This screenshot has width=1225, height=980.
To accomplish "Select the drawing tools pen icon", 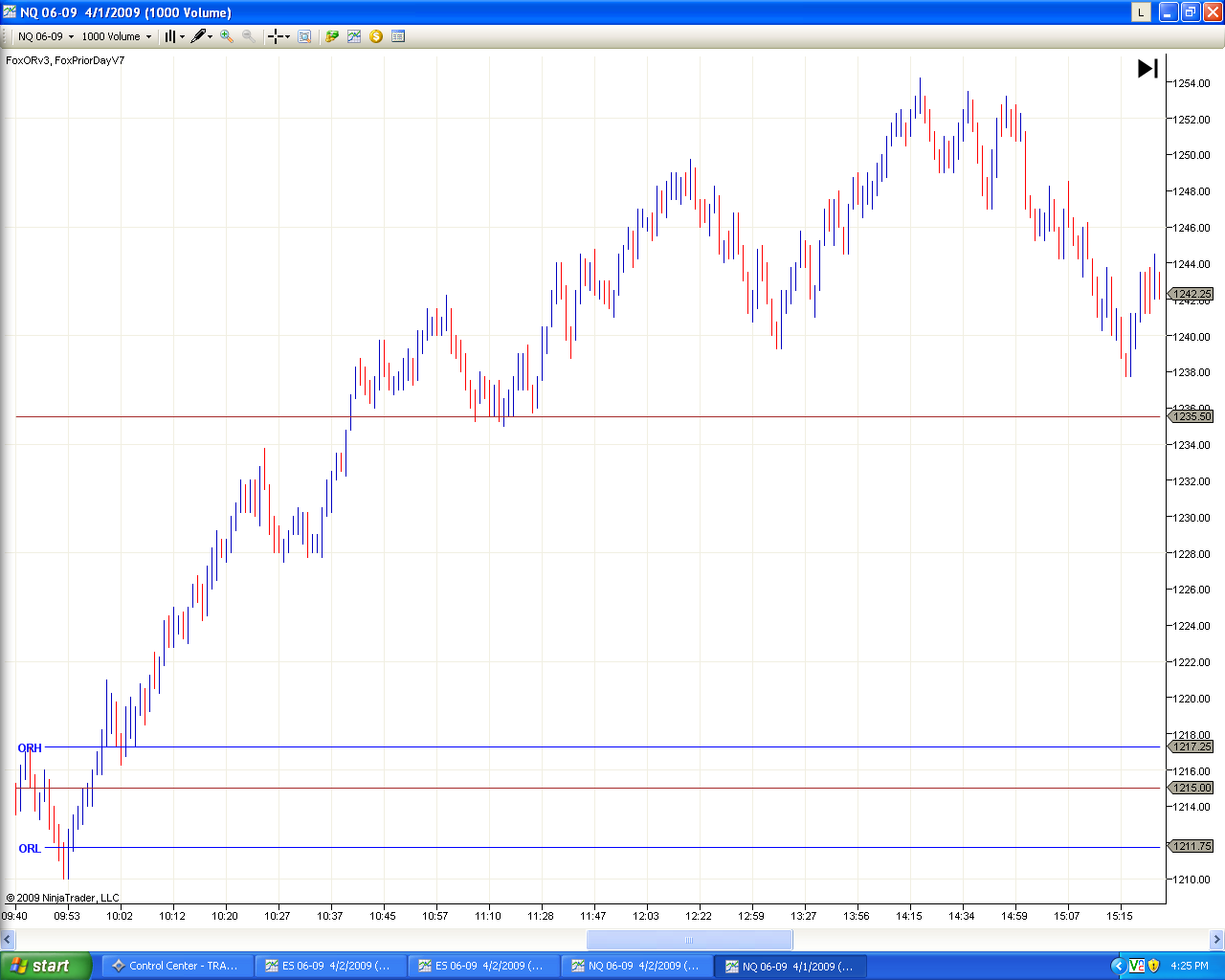I will click(198, 36).
